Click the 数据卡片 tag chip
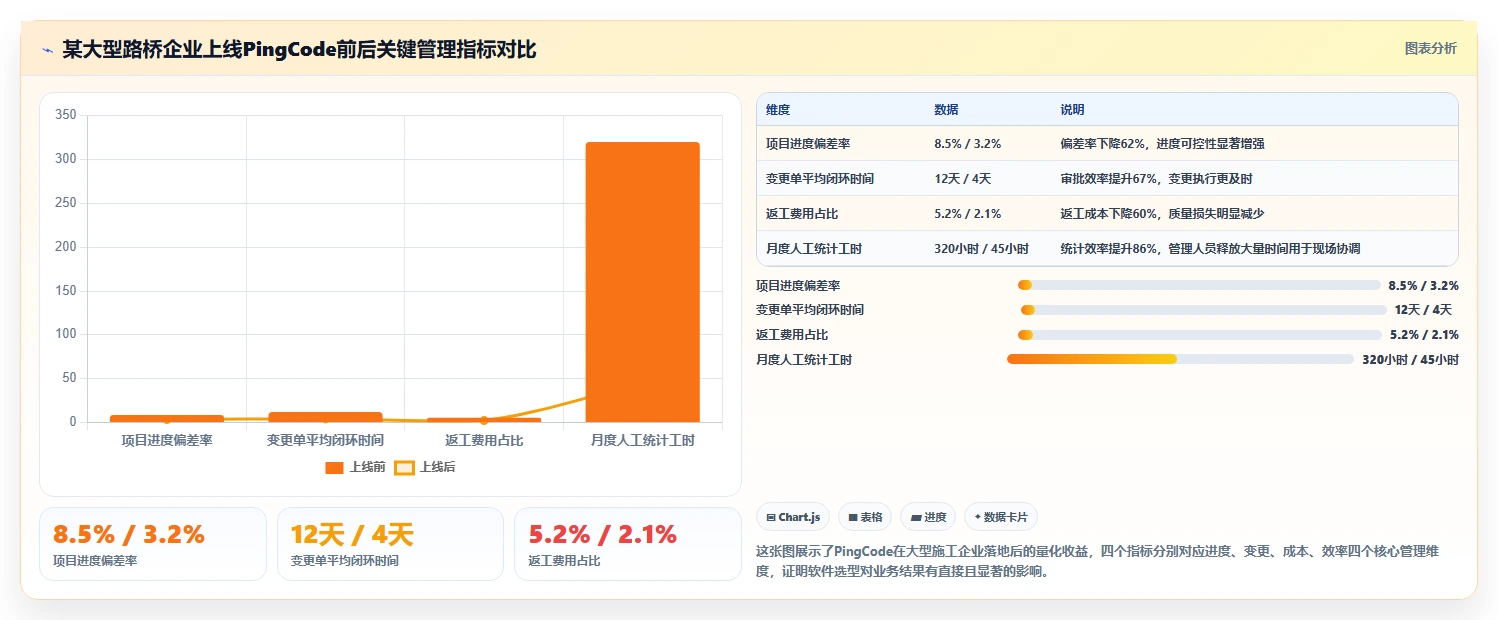 click(1001, 517)
